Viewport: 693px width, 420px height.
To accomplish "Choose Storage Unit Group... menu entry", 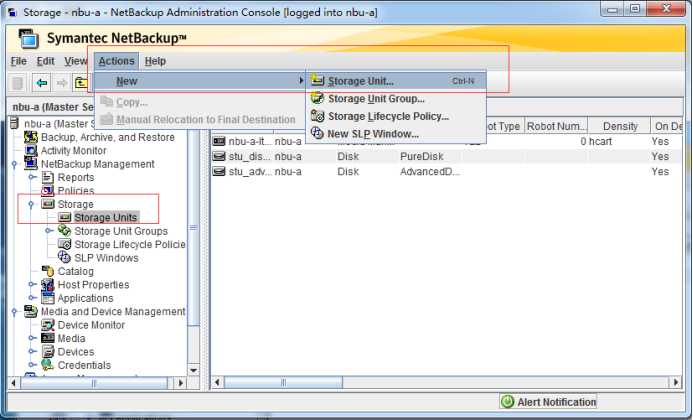I will coord(396,99).
